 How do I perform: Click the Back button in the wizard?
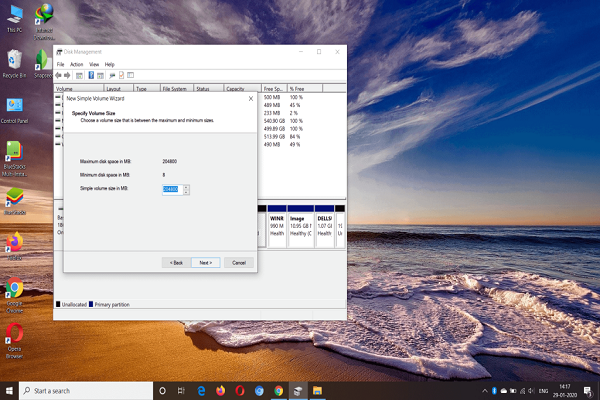175,262
